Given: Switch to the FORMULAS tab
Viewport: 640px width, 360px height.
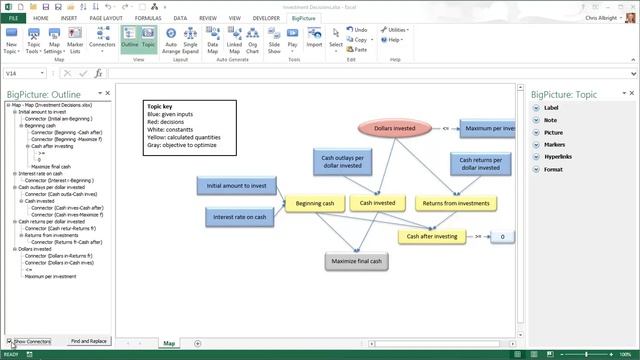Looking at the screenshot, I should [148, 18].
